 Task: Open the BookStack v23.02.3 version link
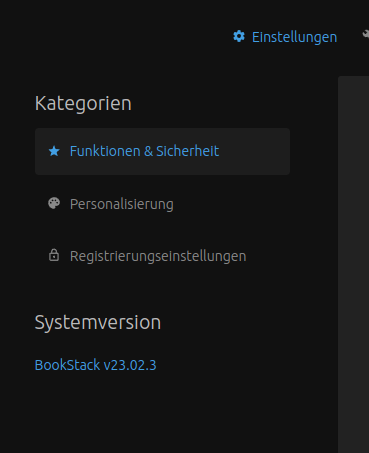pyautogui.click(x=95, y=365)
